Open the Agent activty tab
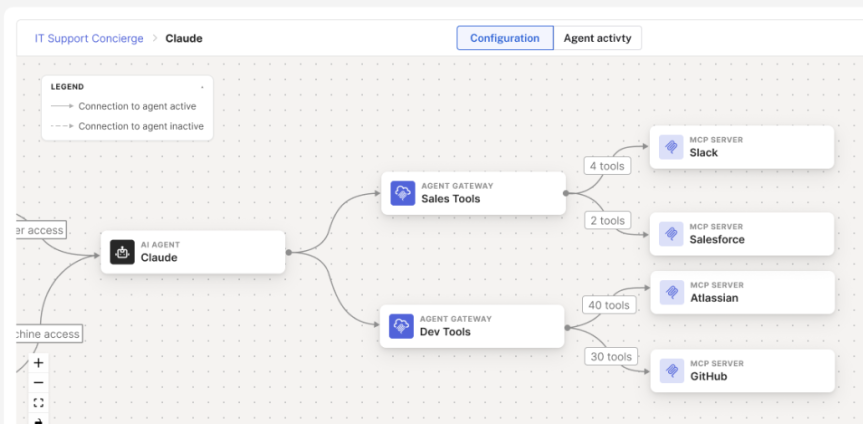Viewport: 863px width, 424px height. click(597, 38)
